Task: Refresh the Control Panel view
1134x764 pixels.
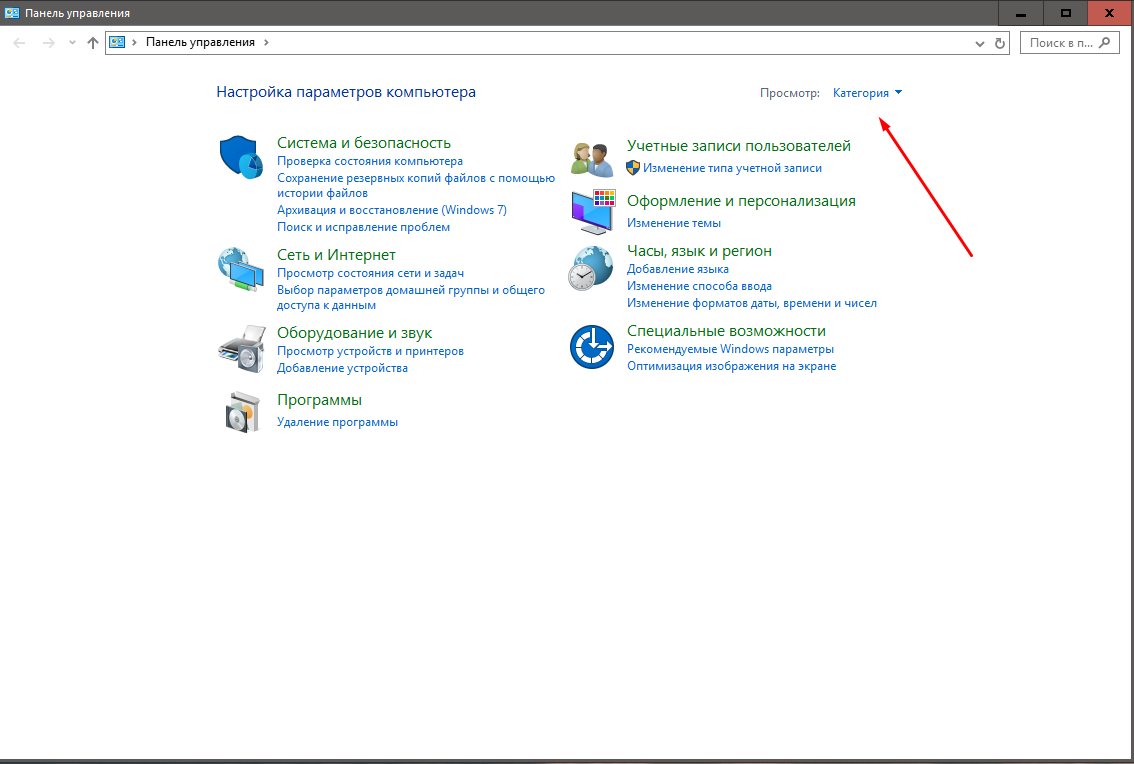Action: [999, 43]
